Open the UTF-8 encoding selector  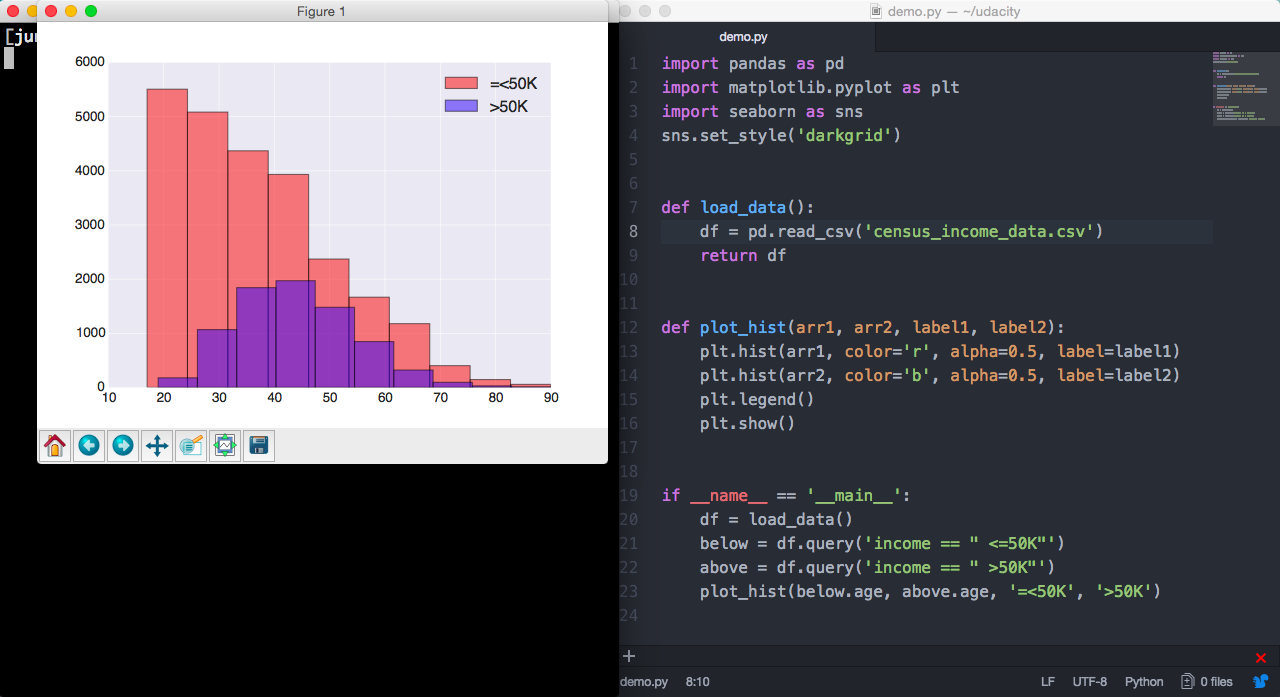[x=1090, y=682]
